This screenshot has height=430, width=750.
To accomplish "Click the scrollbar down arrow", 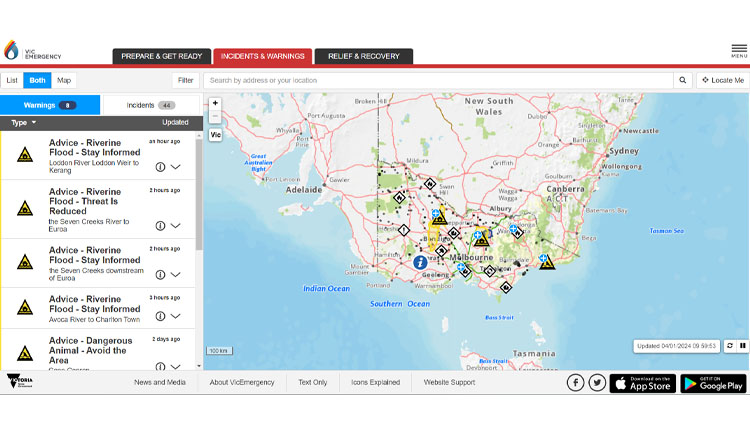I will (199, 366).
